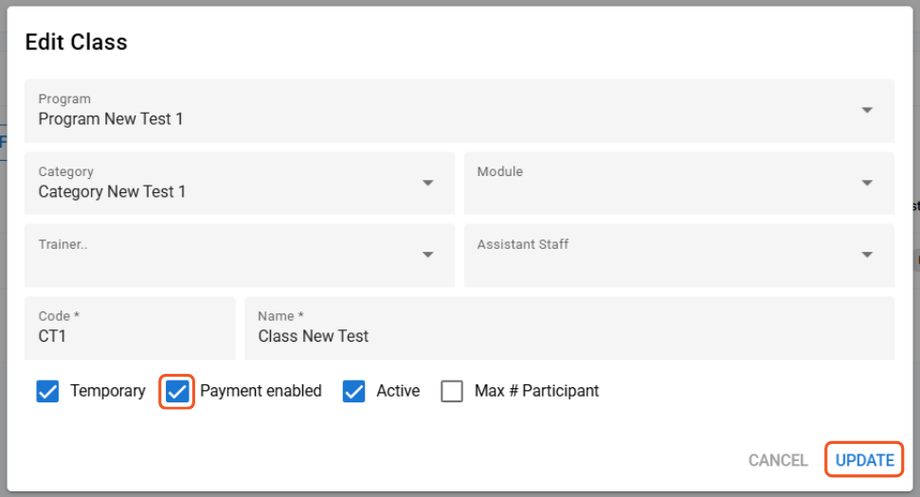
Task: Toggle the Active checkbox off
Action: click(353, 391)
